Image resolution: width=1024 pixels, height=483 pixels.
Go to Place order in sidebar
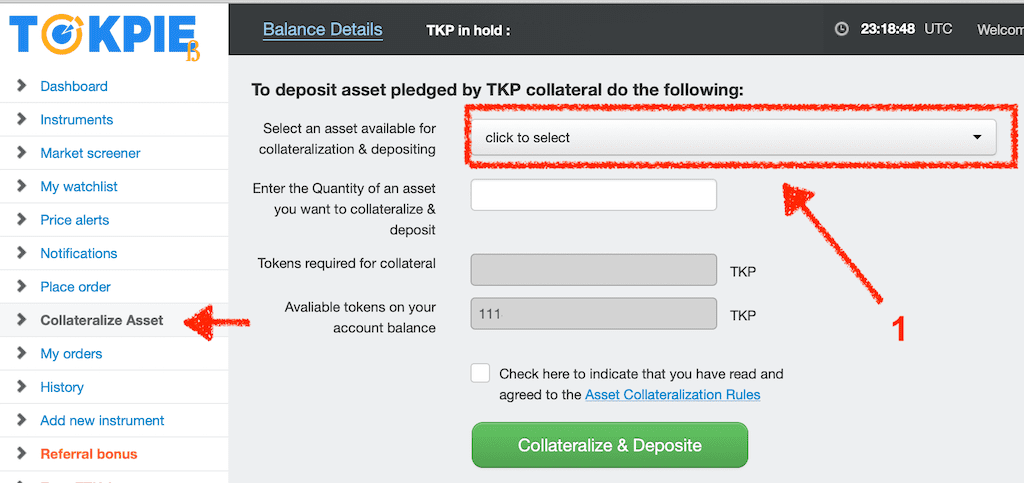[x=76, y=287]
